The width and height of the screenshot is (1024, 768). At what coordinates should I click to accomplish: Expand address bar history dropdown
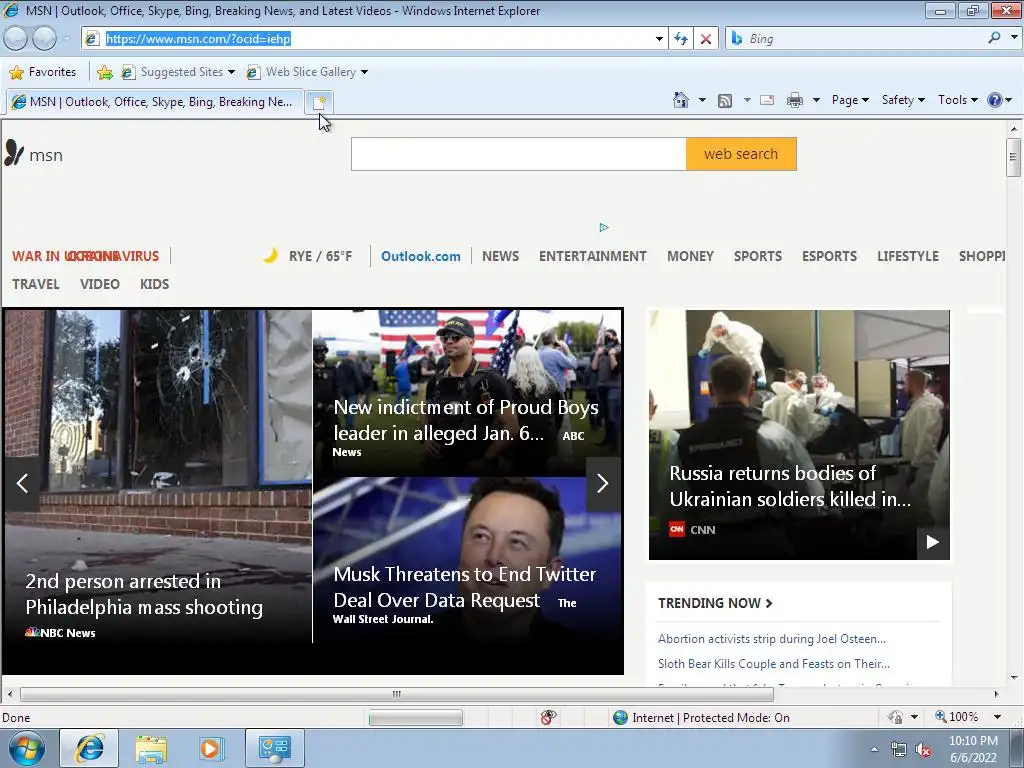click(659, 39)
